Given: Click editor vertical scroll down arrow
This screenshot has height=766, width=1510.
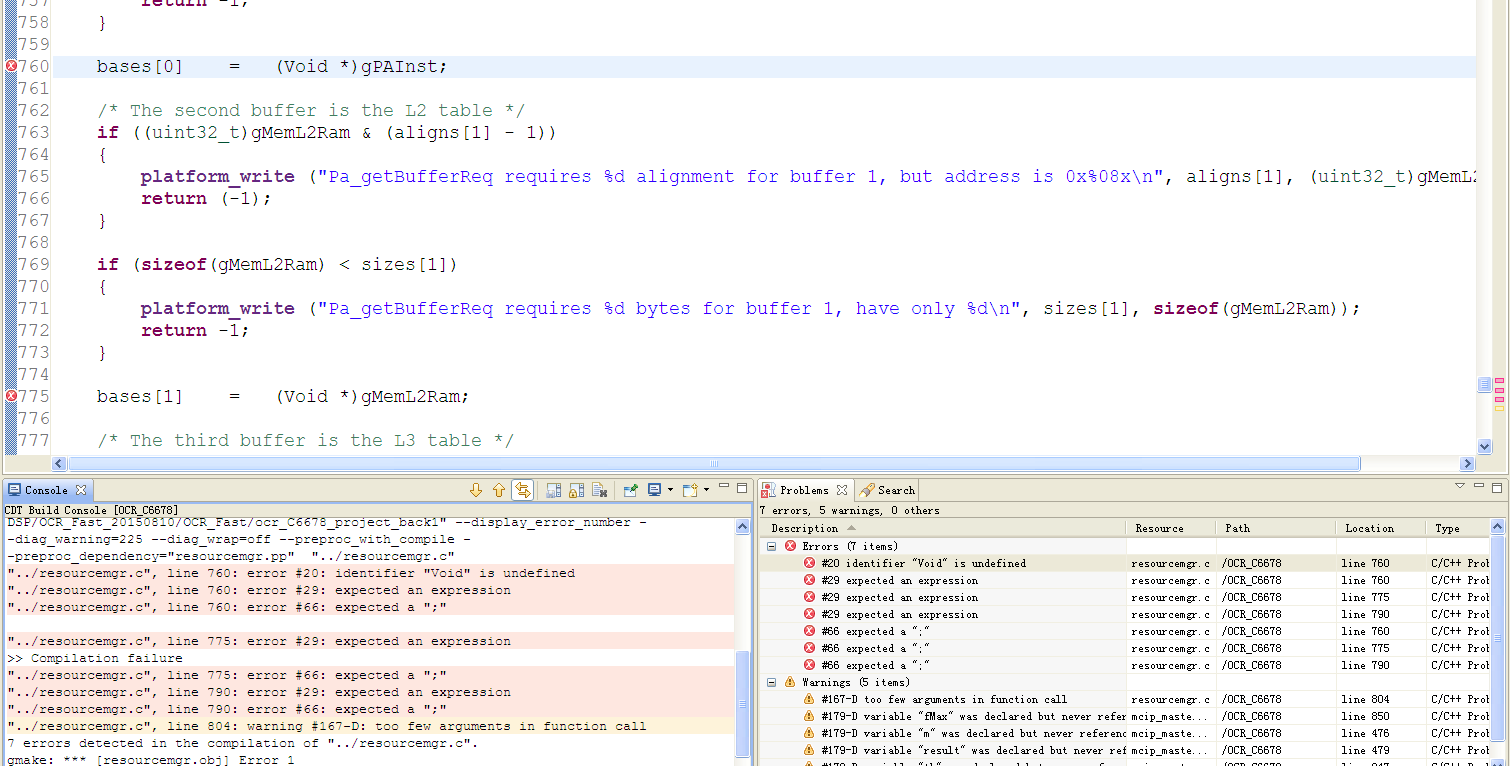Looking at the screenshot, I should point(1484,447).
